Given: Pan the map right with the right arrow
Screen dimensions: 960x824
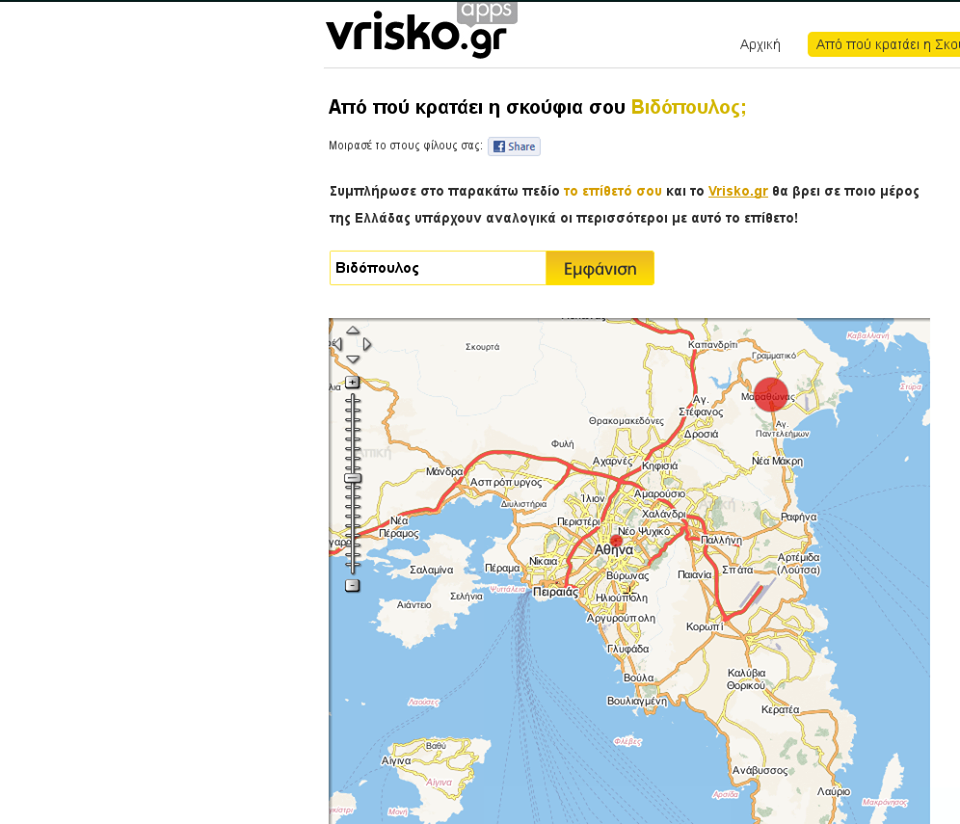Looking at the screenshot, I should [367, 345].
